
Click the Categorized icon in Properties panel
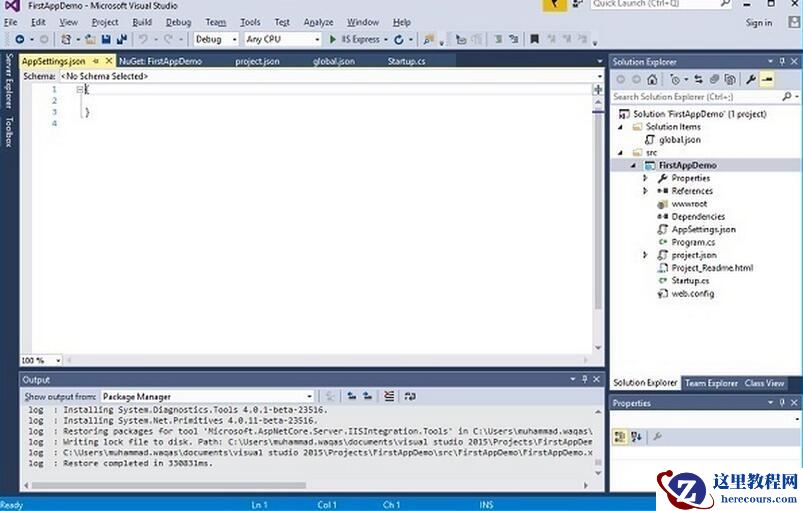tap(620, 437)
